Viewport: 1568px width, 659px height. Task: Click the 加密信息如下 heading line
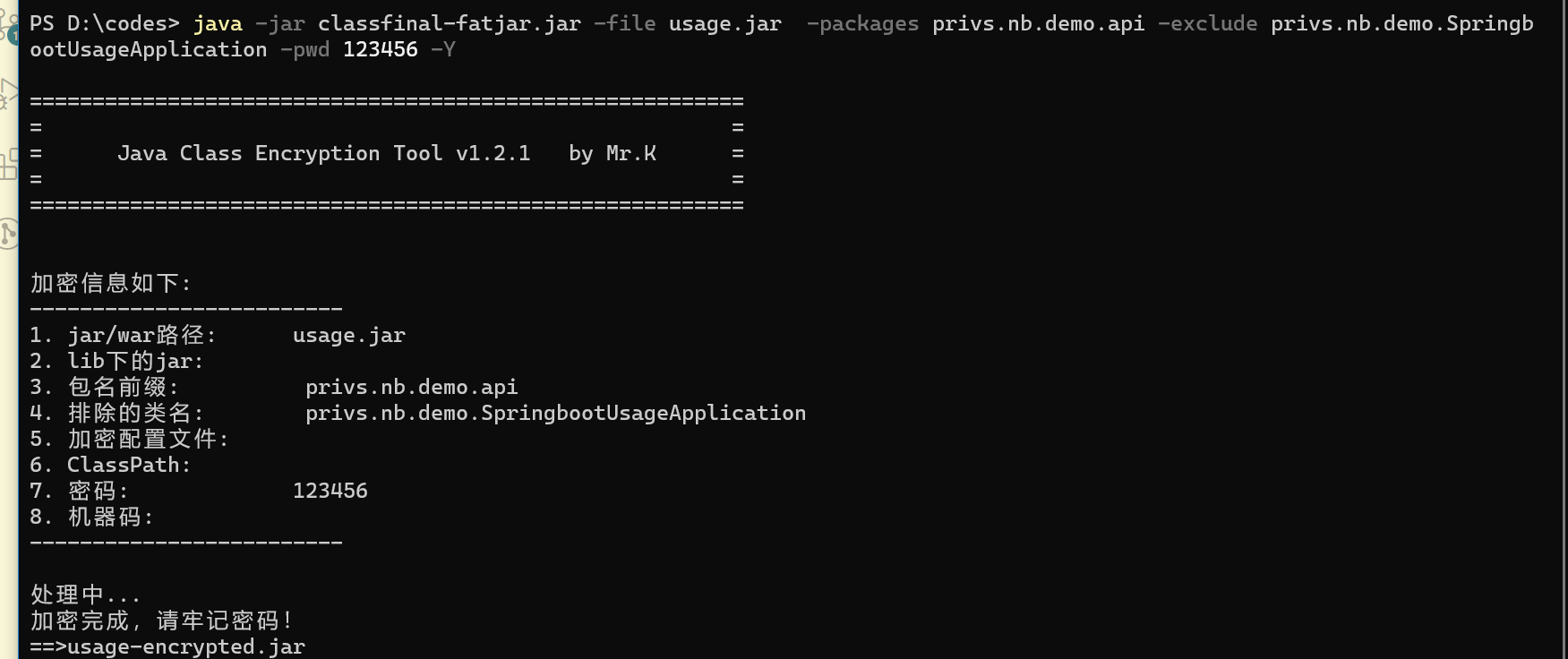[x=111, y=283]
